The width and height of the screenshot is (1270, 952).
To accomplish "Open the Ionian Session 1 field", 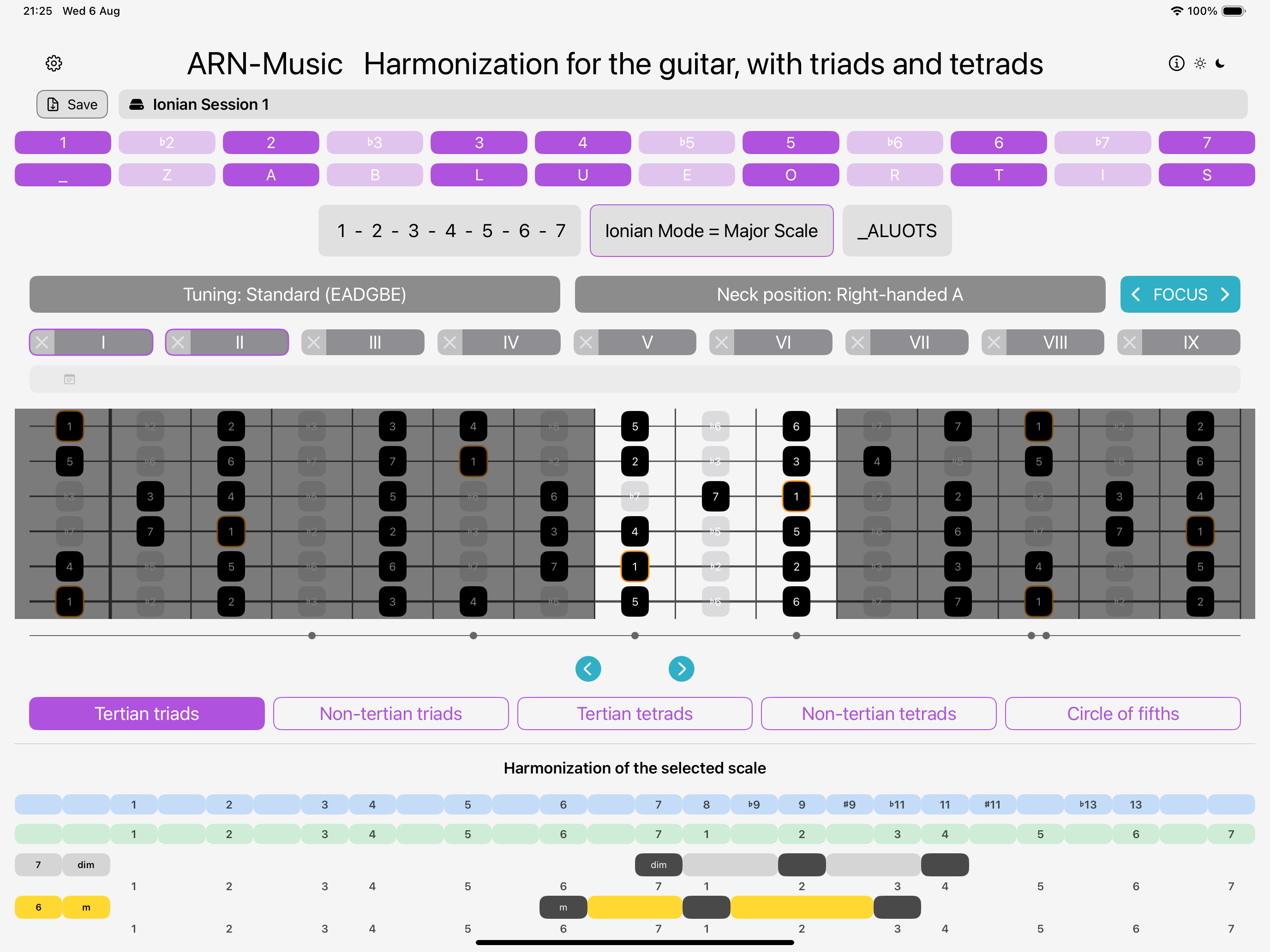I will click(683, 104).
